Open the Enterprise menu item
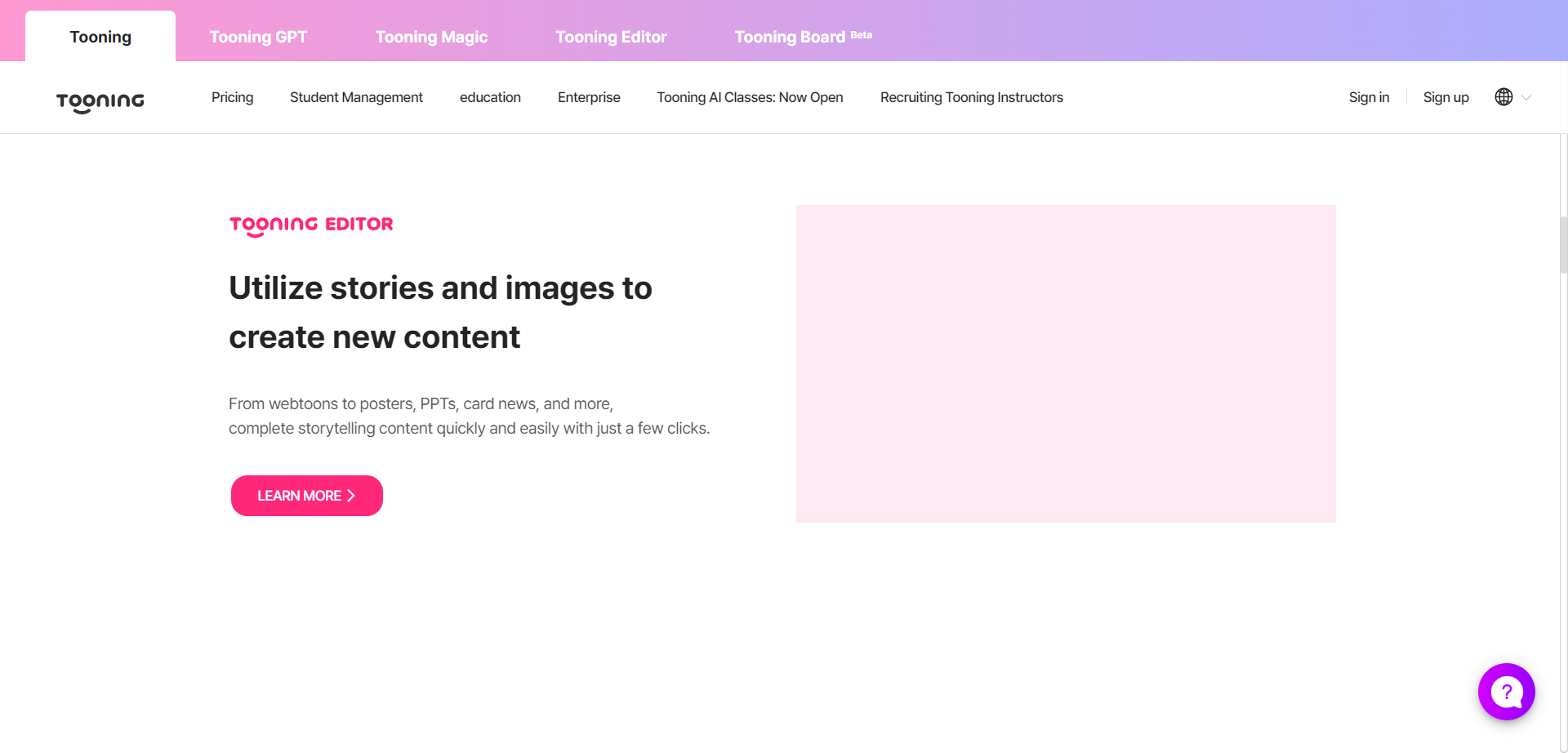 click(589, 97)
